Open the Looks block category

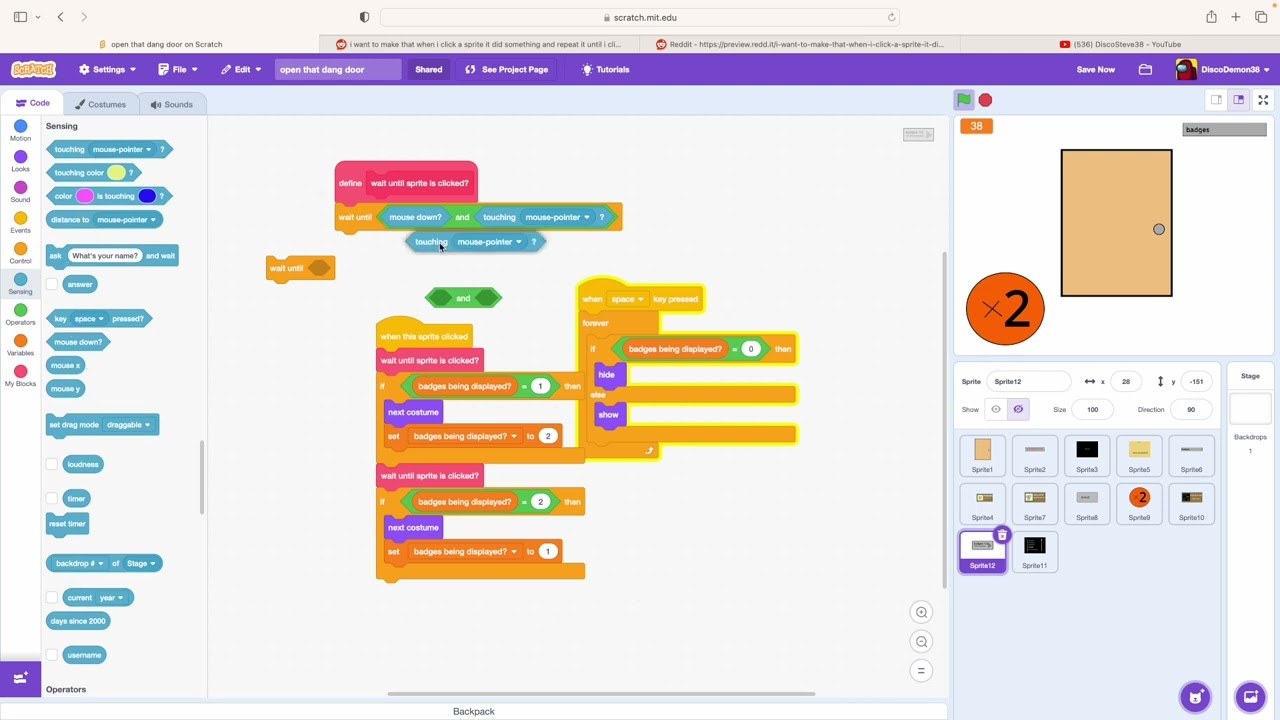(x=20, y=162)
